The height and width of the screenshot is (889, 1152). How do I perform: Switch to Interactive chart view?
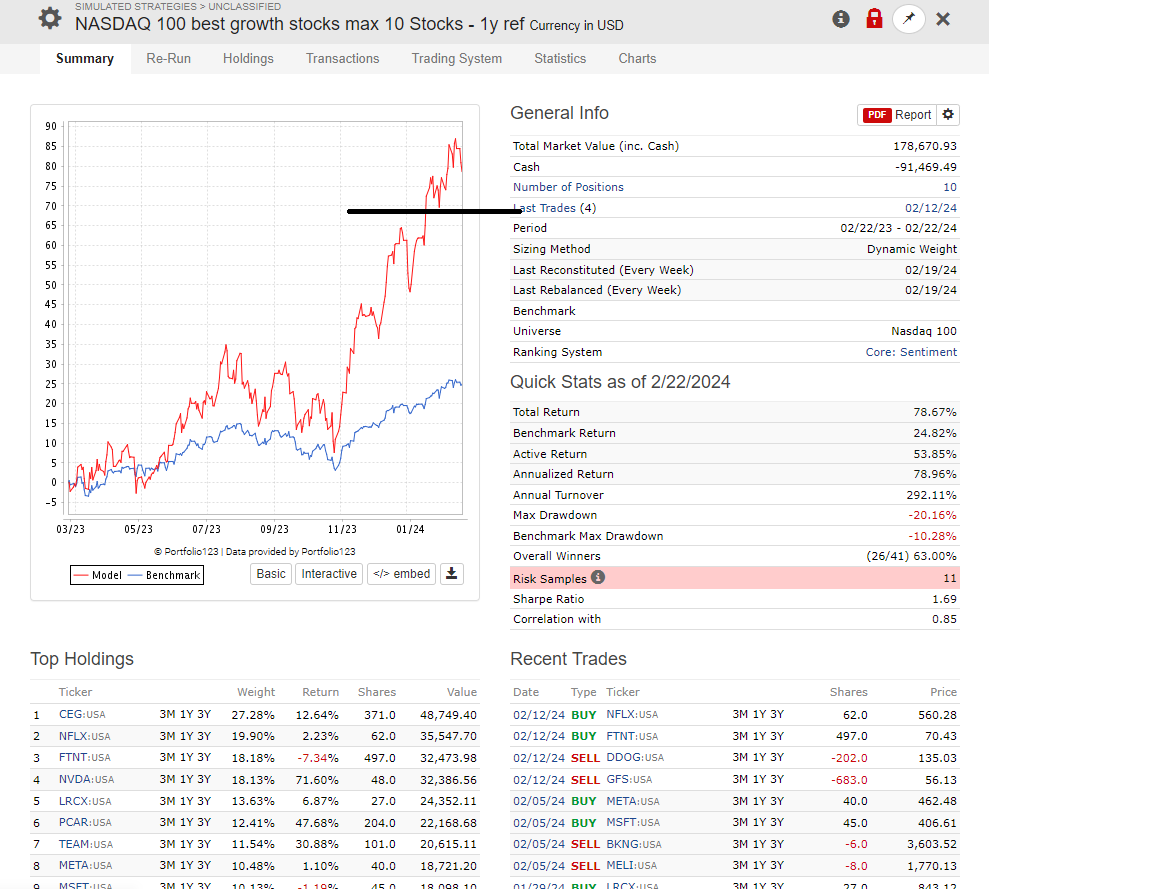click(329, 574)
